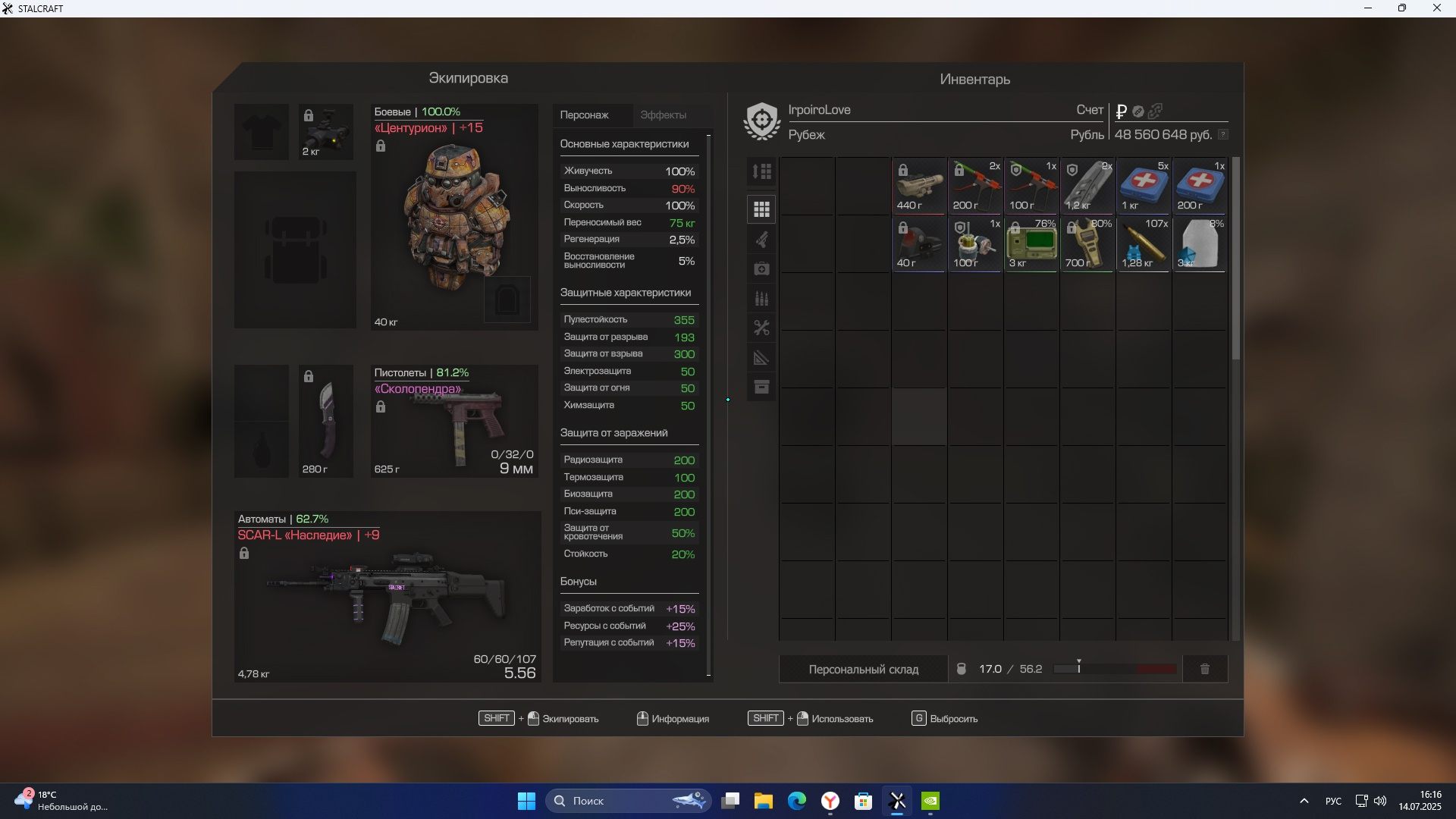This screenshot has height=819, width=1456.
Task: Open the NVIDIA app in the taskbar
Action: (930, 801)
